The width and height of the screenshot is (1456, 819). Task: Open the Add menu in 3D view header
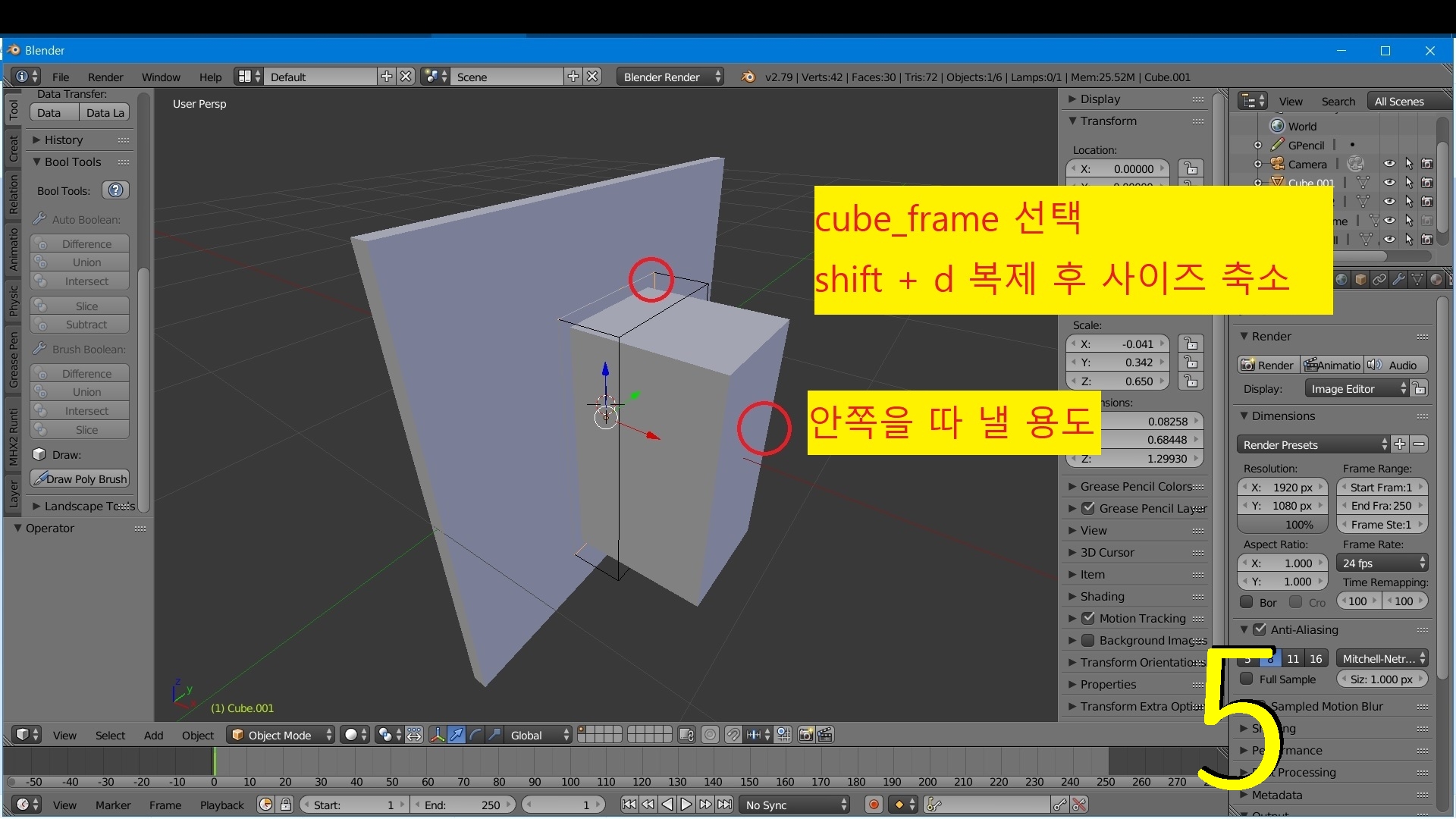153,735
